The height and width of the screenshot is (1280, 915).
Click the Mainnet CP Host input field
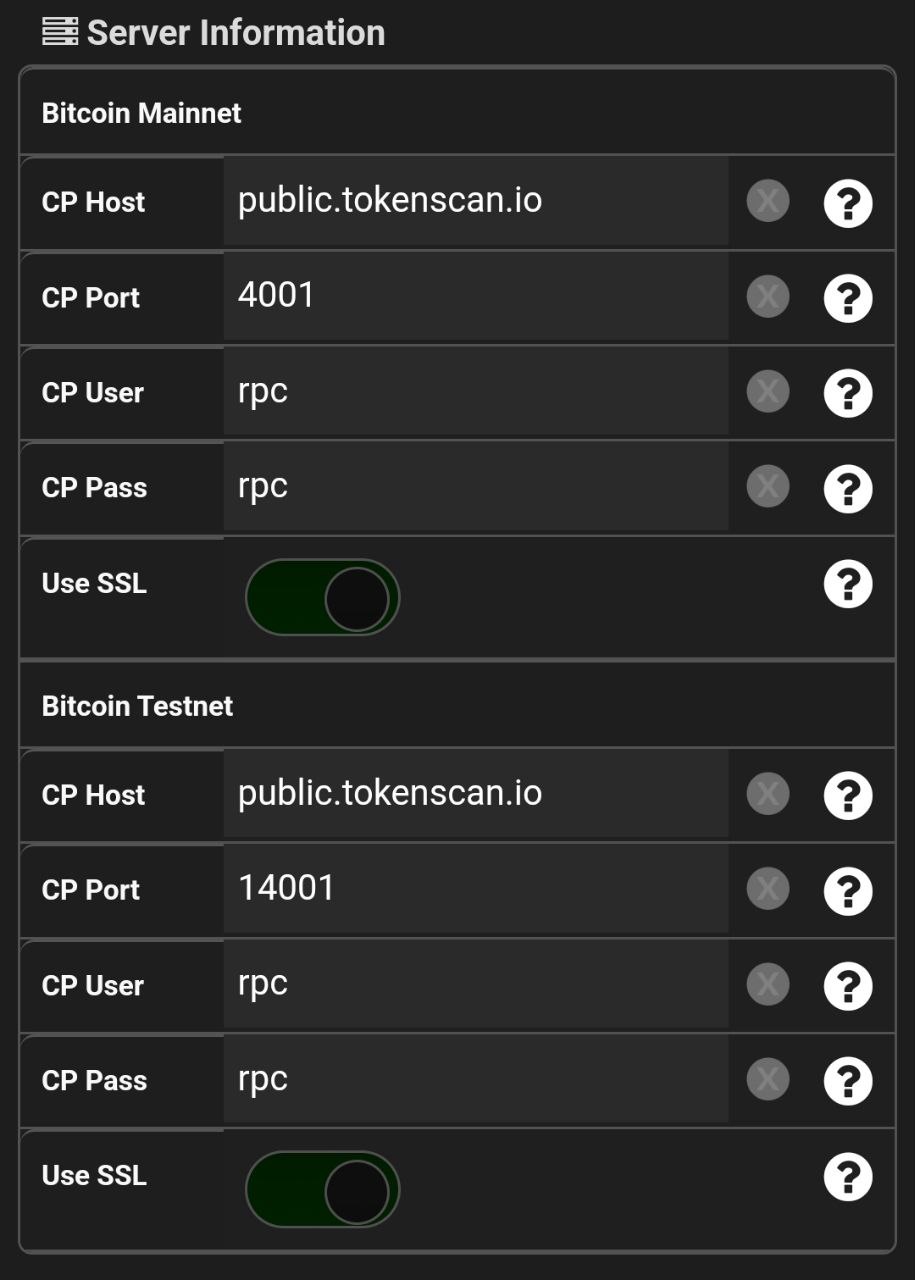pos(476,202)
